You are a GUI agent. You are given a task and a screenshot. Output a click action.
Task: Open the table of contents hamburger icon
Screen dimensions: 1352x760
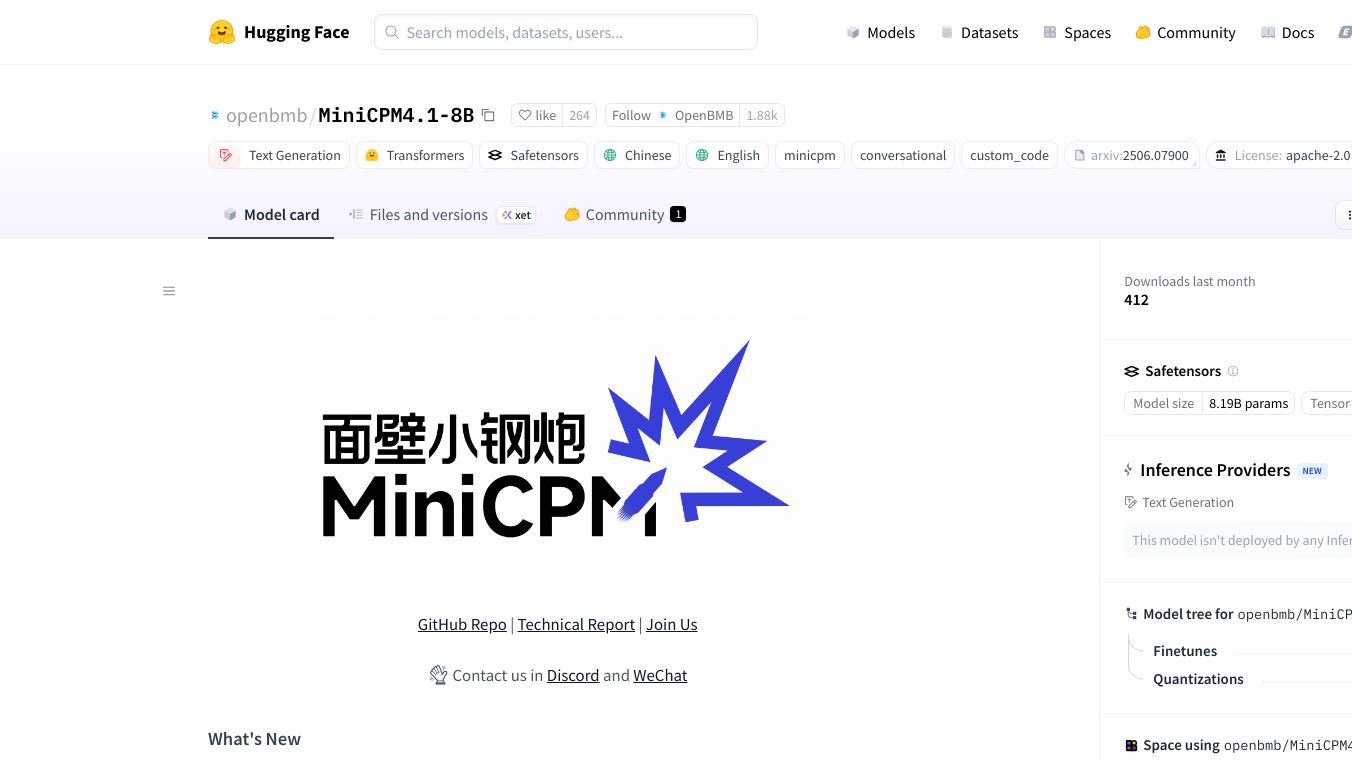coord(169,291)
